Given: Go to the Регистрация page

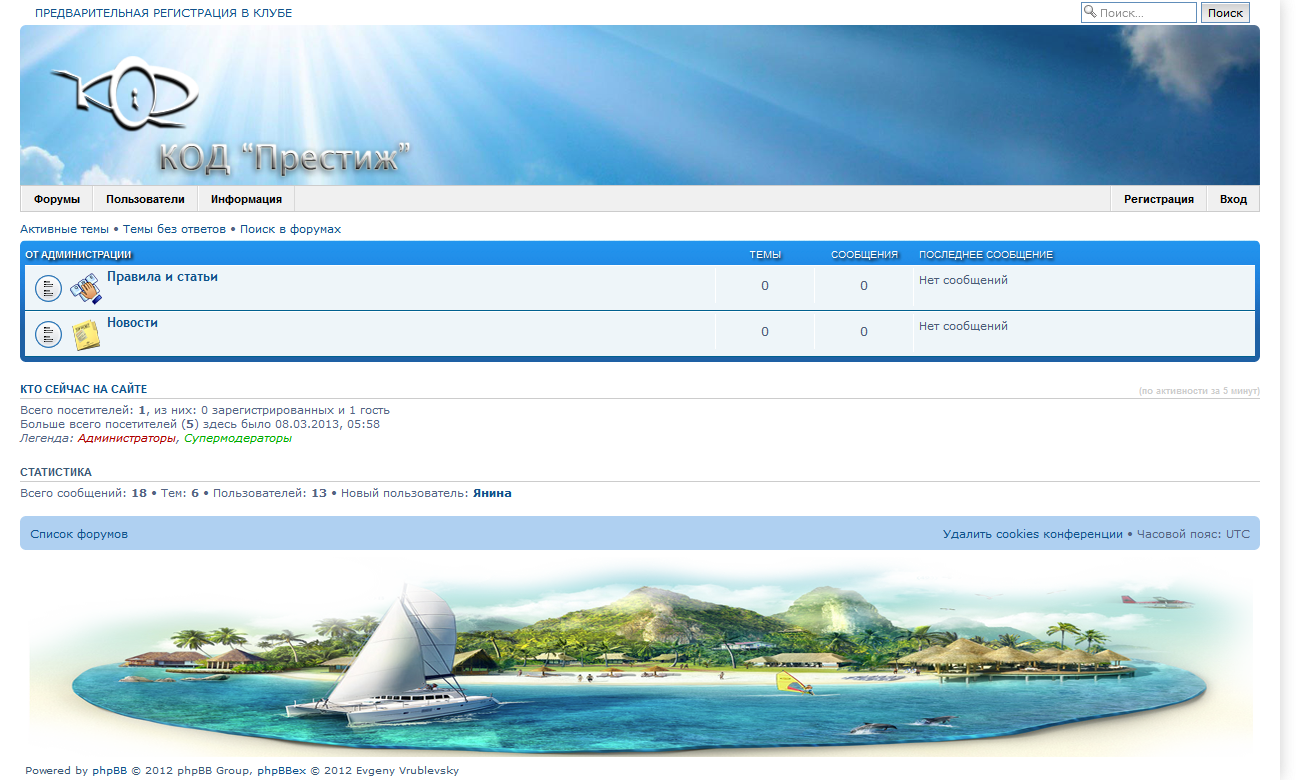Looking at the screenshot, I should click(1158, 199).
